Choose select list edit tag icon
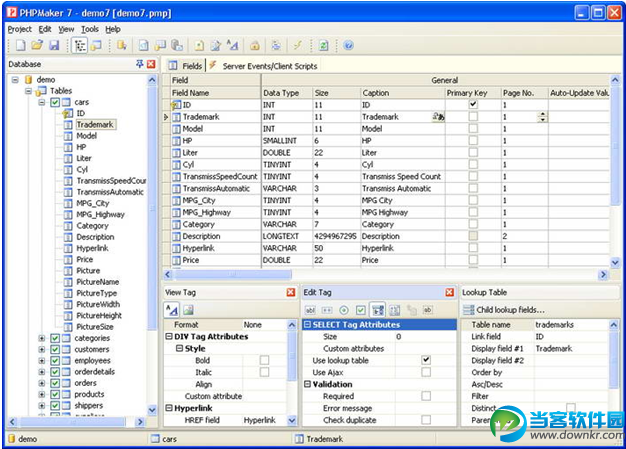This screenshot has height=449, width=626. (378, 310)
